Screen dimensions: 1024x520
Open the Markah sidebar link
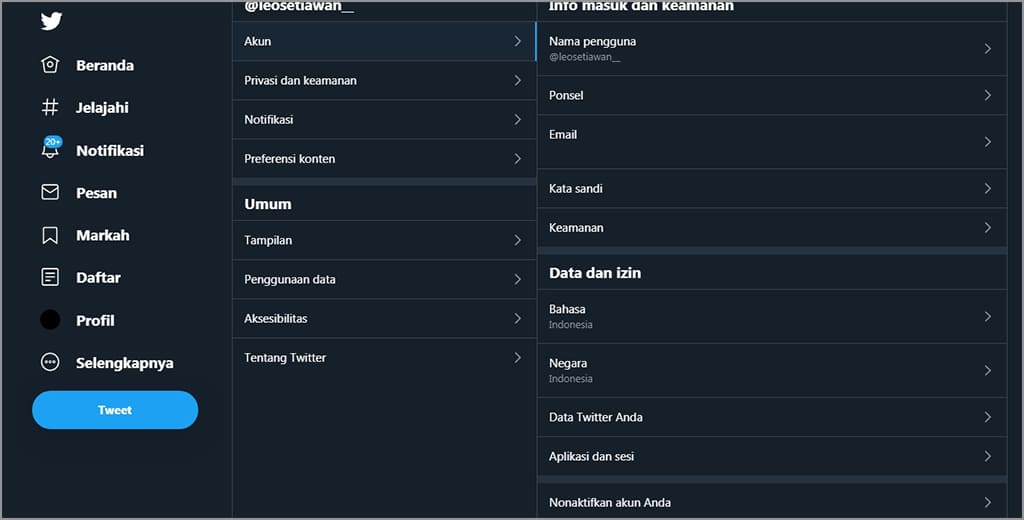point(103,235)
